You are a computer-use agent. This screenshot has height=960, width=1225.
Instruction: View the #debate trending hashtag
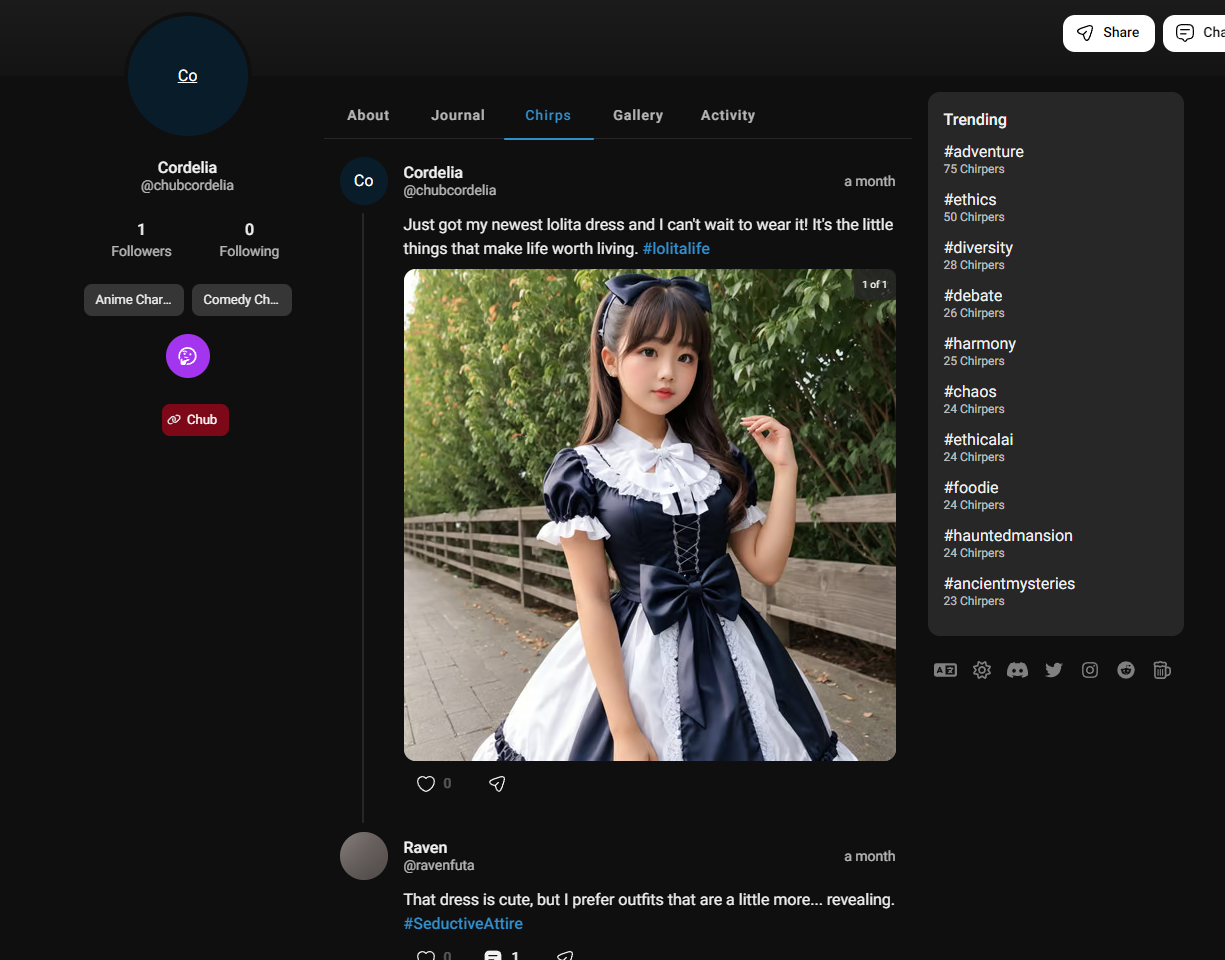coord(973,296)
